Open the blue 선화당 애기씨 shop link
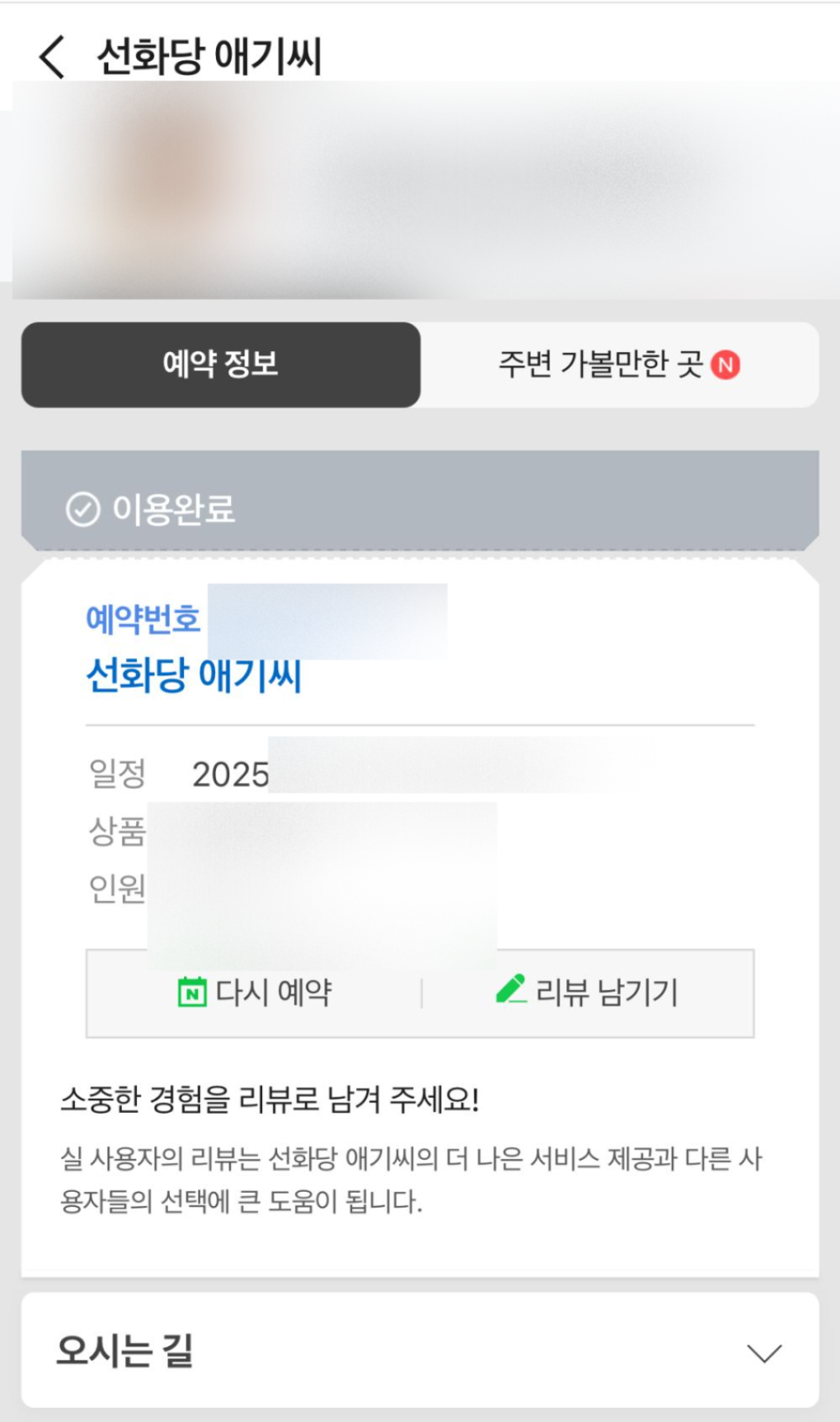Screen dimensions: 840x1422 click(x=194, y=675)
